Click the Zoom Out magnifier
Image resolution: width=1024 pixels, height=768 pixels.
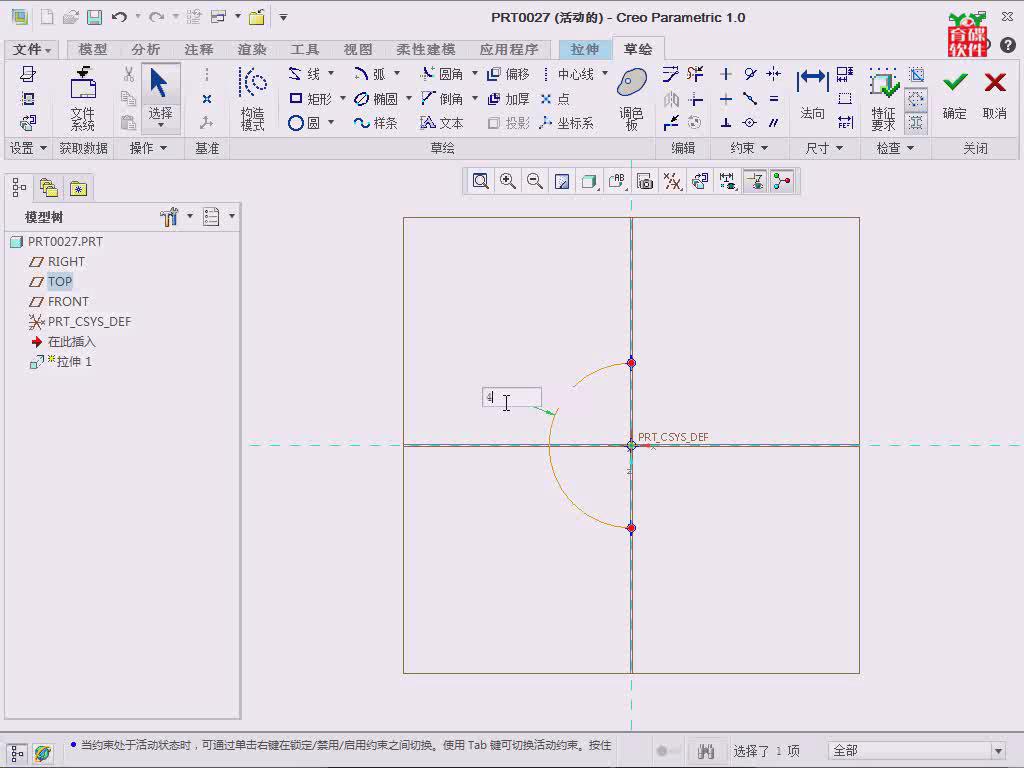535,181
